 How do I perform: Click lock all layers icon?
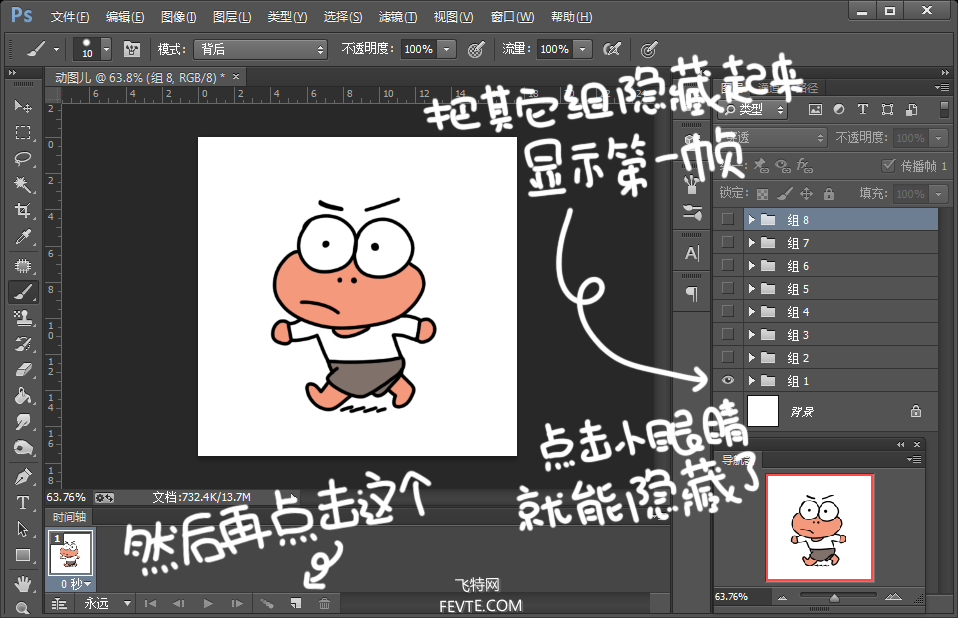coord(828,194)
